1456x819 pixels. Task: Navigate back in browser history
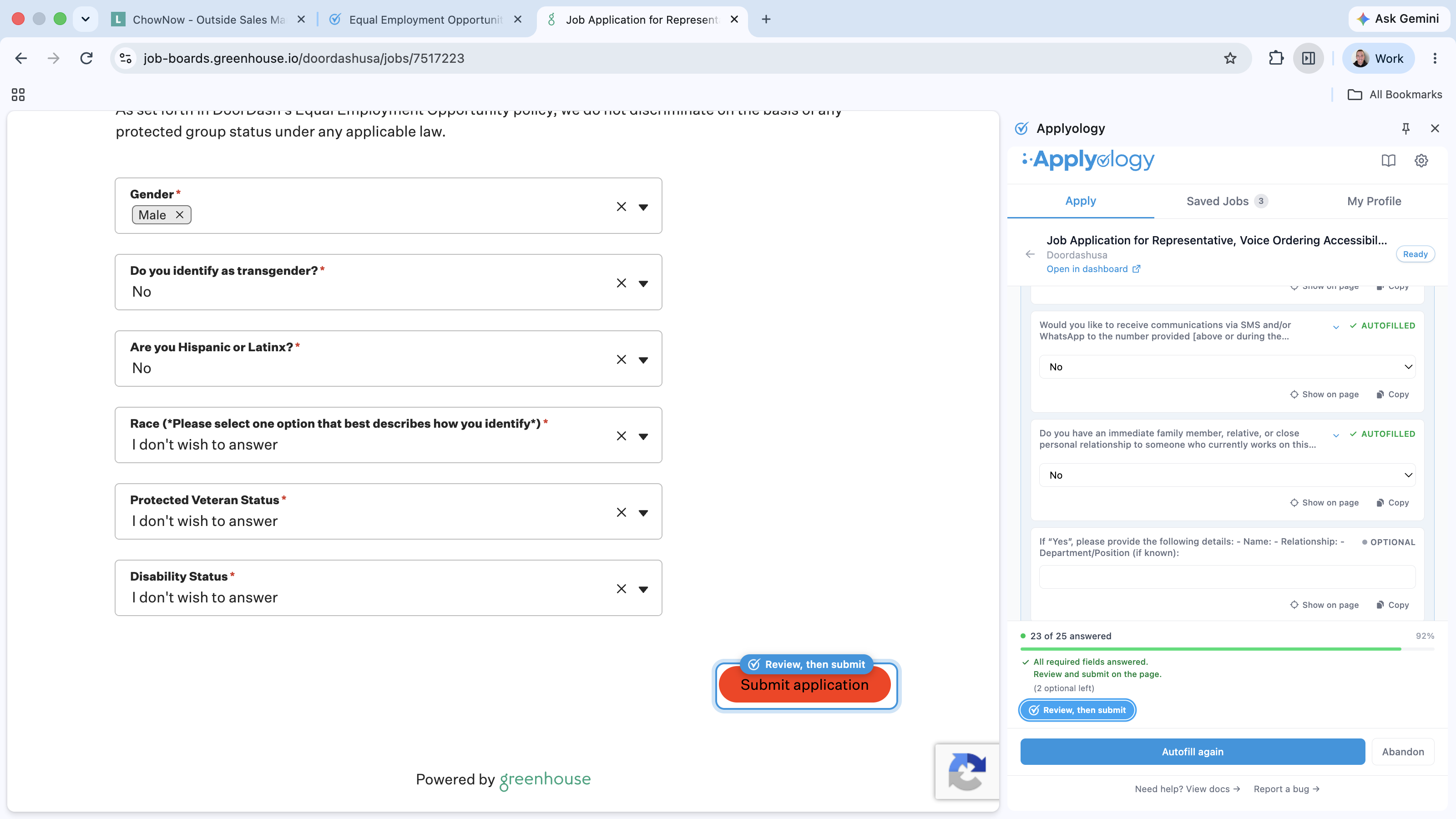pos(21,58)
